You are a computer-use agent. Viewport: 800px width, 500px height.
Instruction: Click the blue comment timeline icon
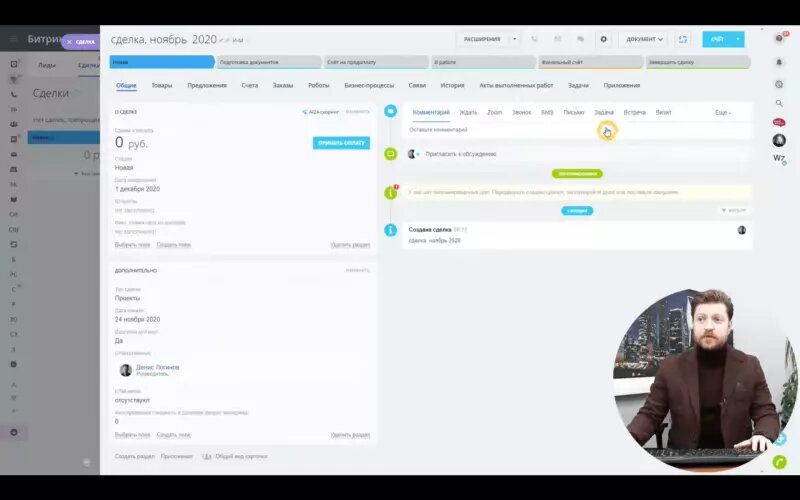coord(390,111)
